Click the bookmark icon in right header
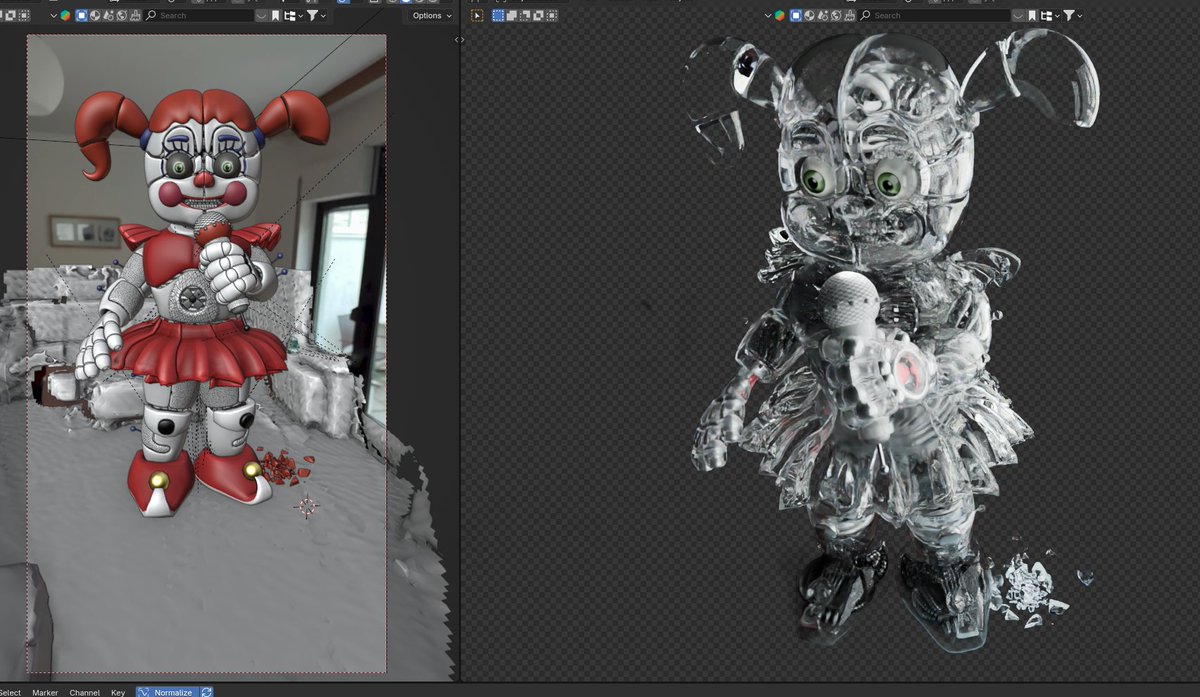 click(x=1032, y=15)
